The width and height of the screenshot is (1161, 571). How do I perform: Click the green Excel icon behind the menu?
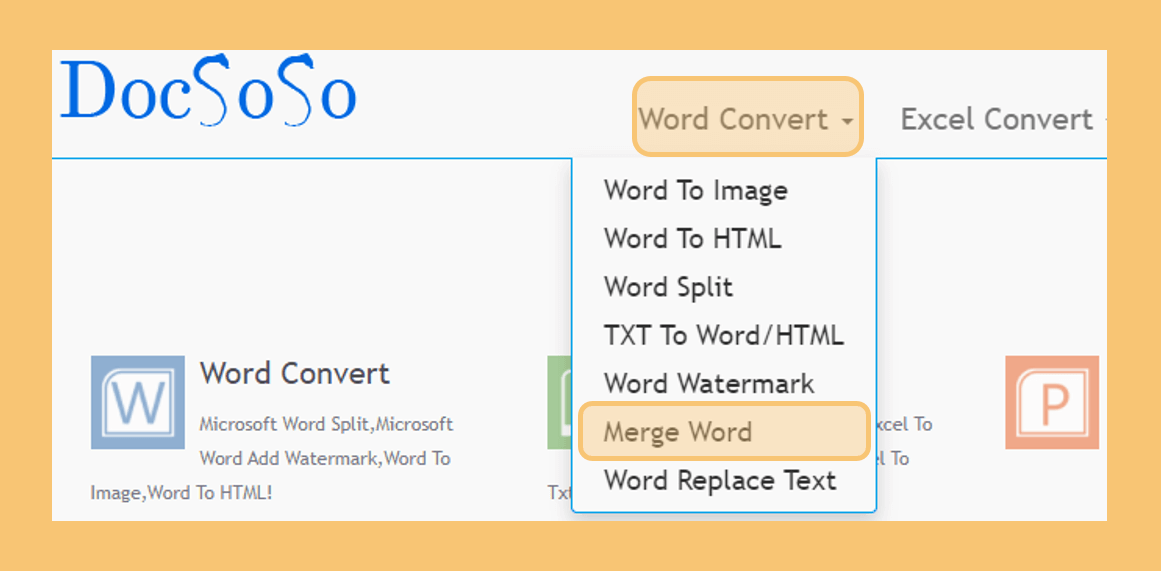pos(560,402)
